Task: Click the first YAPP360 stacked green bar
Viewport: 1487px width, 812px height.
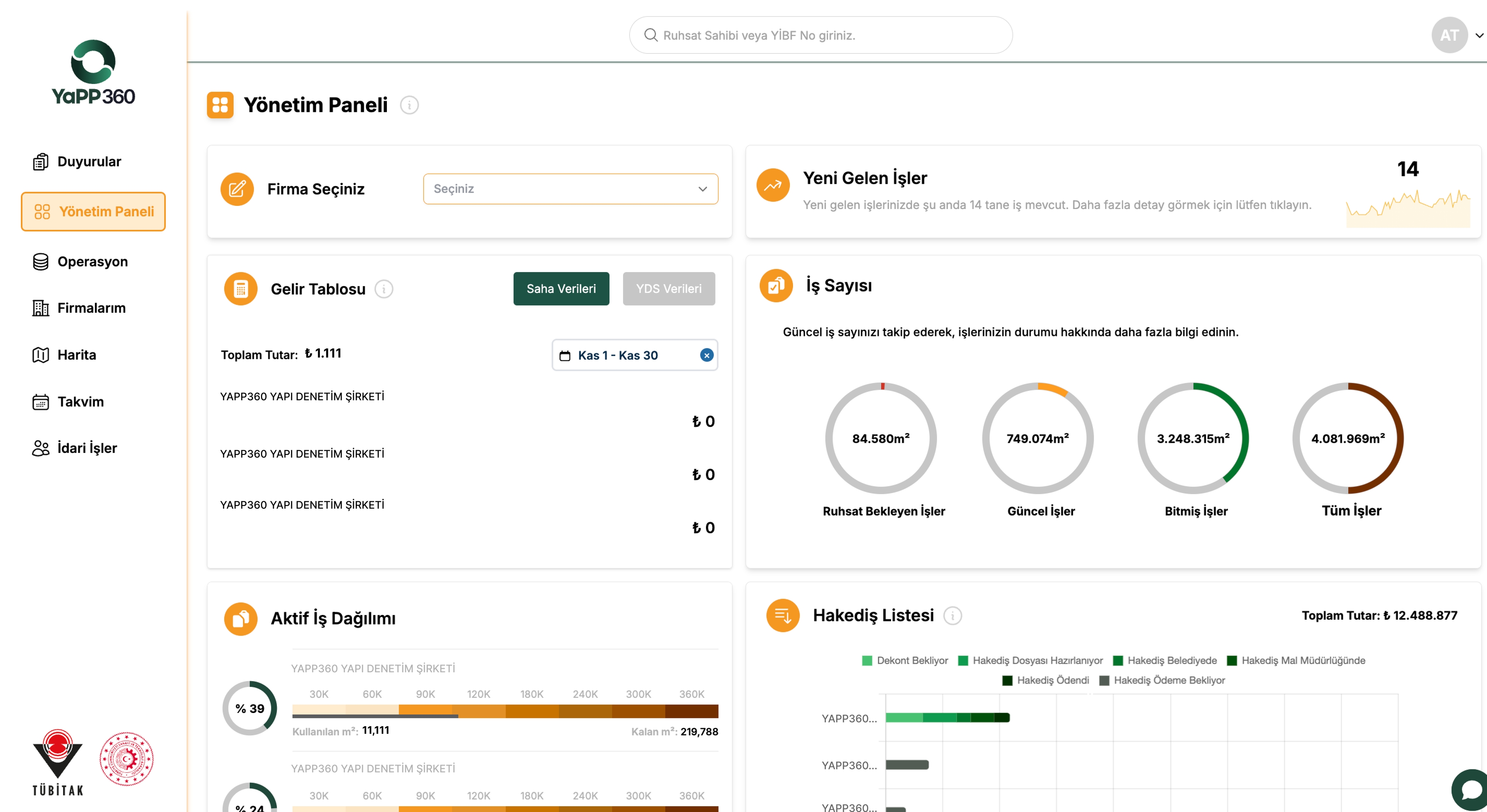Action: coord(947,718)
